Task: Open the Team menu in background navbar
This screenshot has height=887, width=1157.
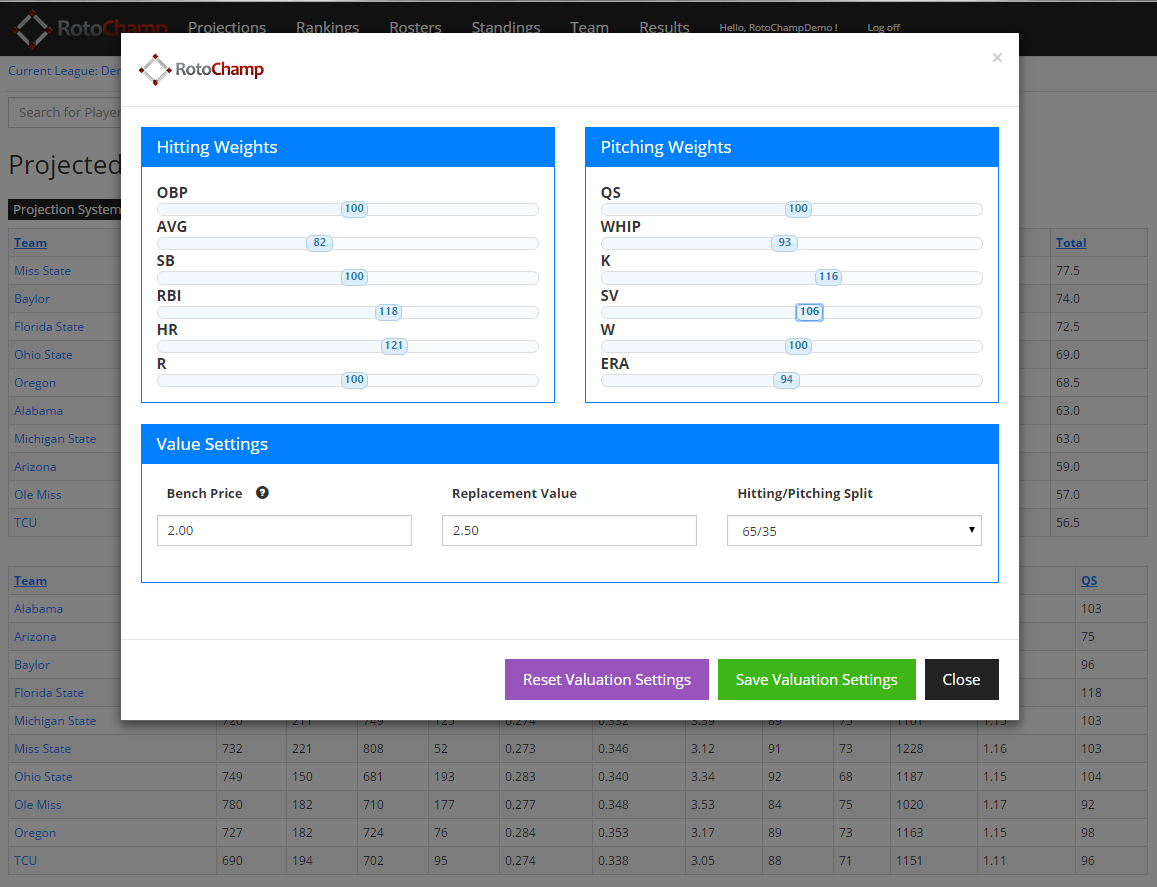Action: coord(590,27)
